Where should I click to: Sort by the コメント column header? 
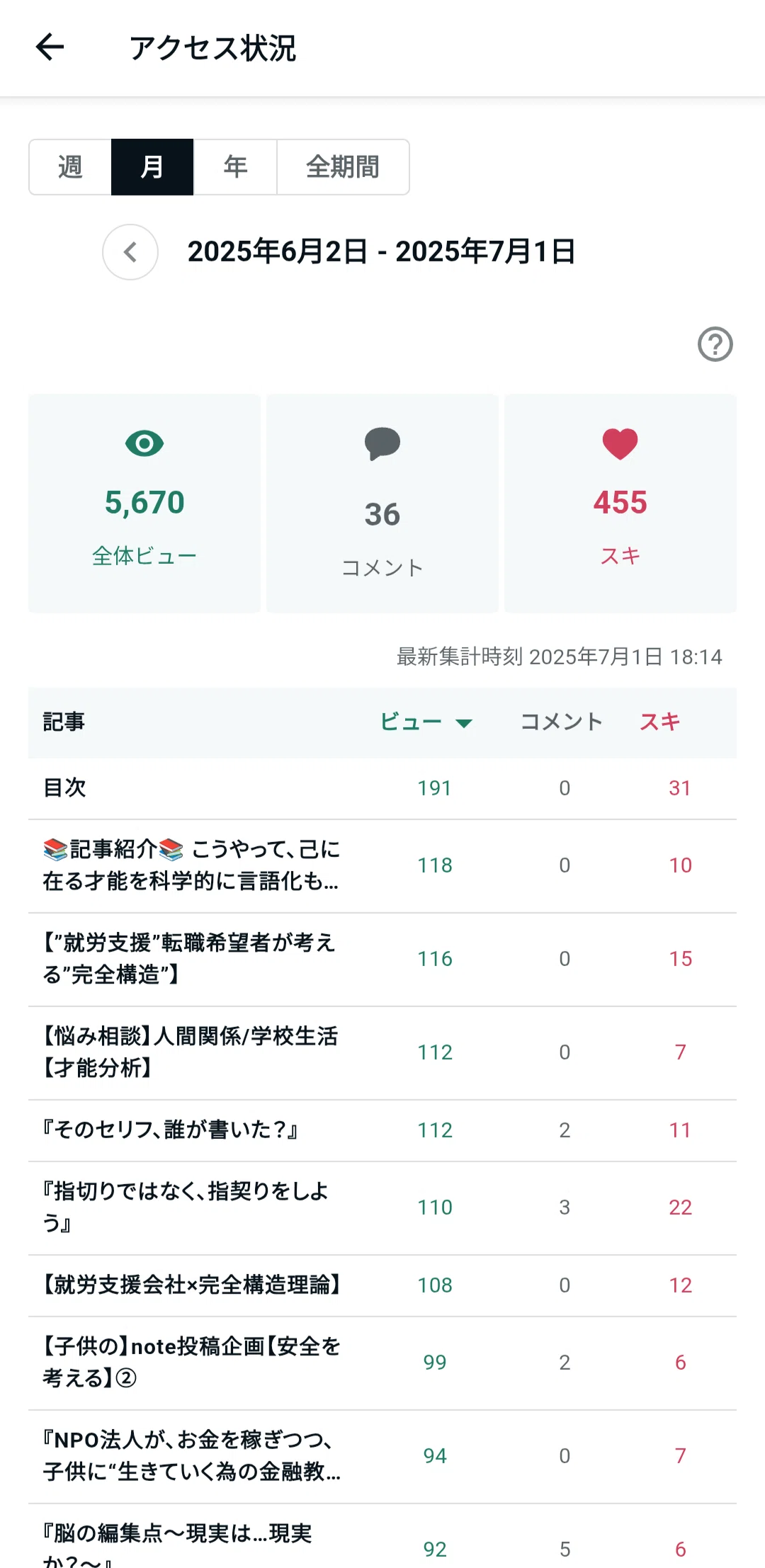562,722
